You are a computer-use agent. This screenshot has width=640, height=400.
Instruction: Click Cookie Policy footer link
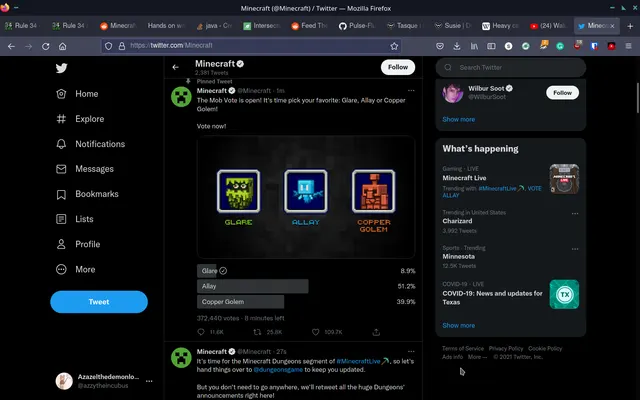pos(545,349)
